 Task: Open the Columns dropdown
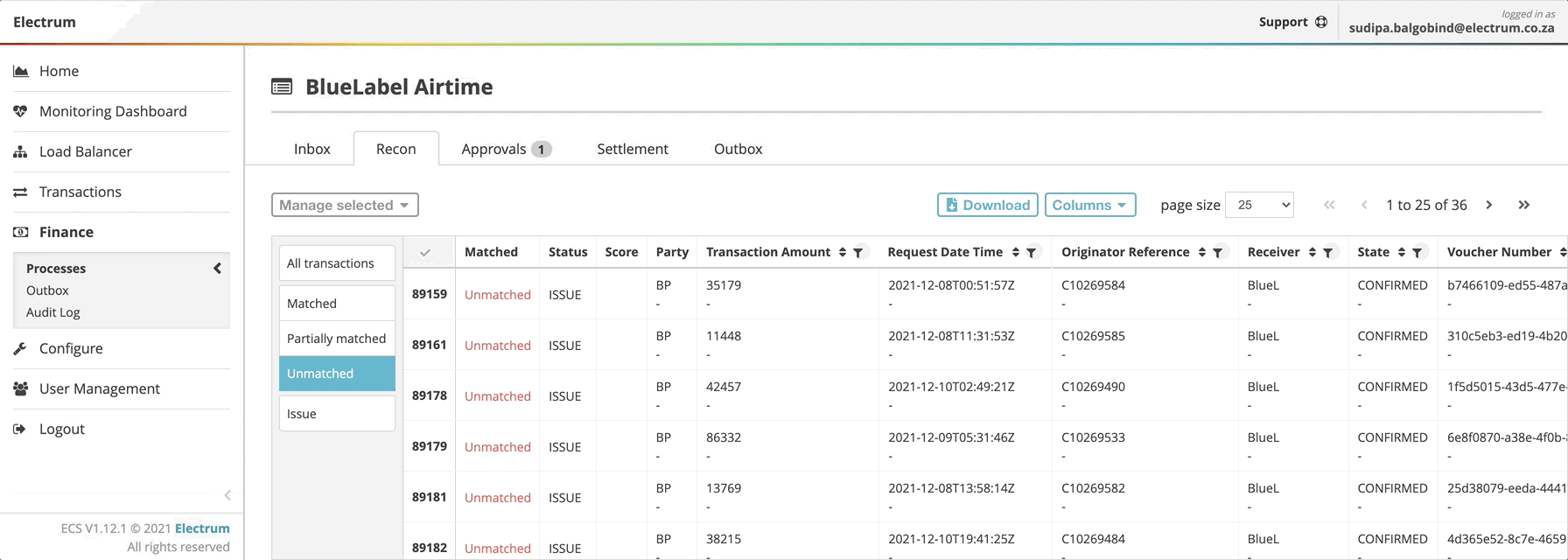[x=1089, y=205]
